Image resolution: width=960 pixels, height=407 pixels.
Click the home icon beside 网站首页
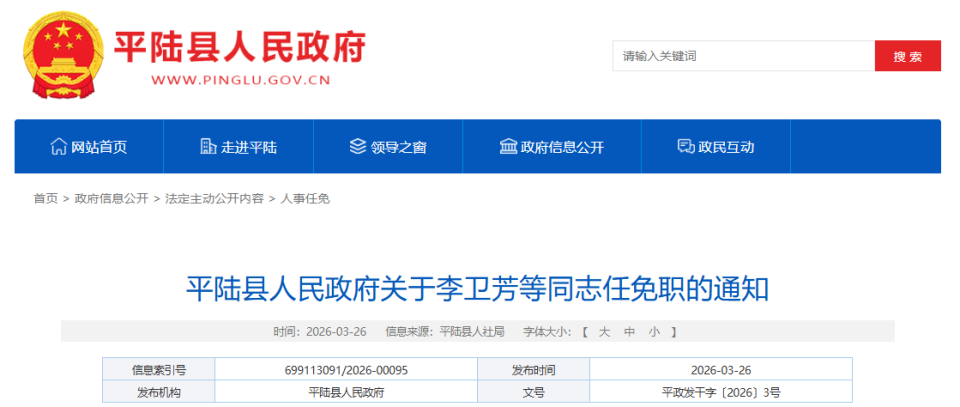click(59, 147)
